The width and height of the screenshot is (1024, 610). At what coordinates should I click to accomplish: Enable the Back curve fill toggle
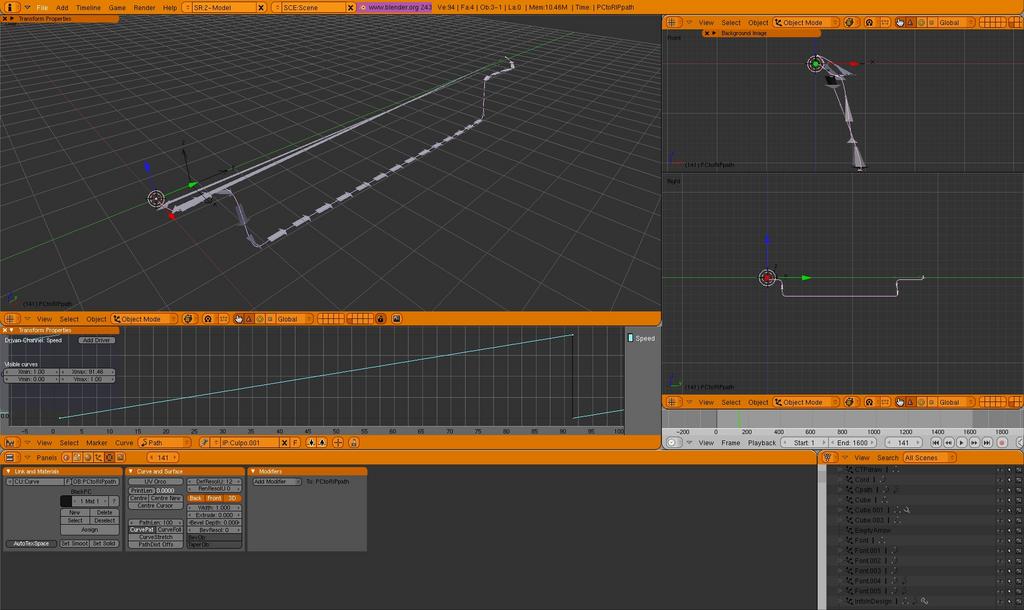click(195, 498)
